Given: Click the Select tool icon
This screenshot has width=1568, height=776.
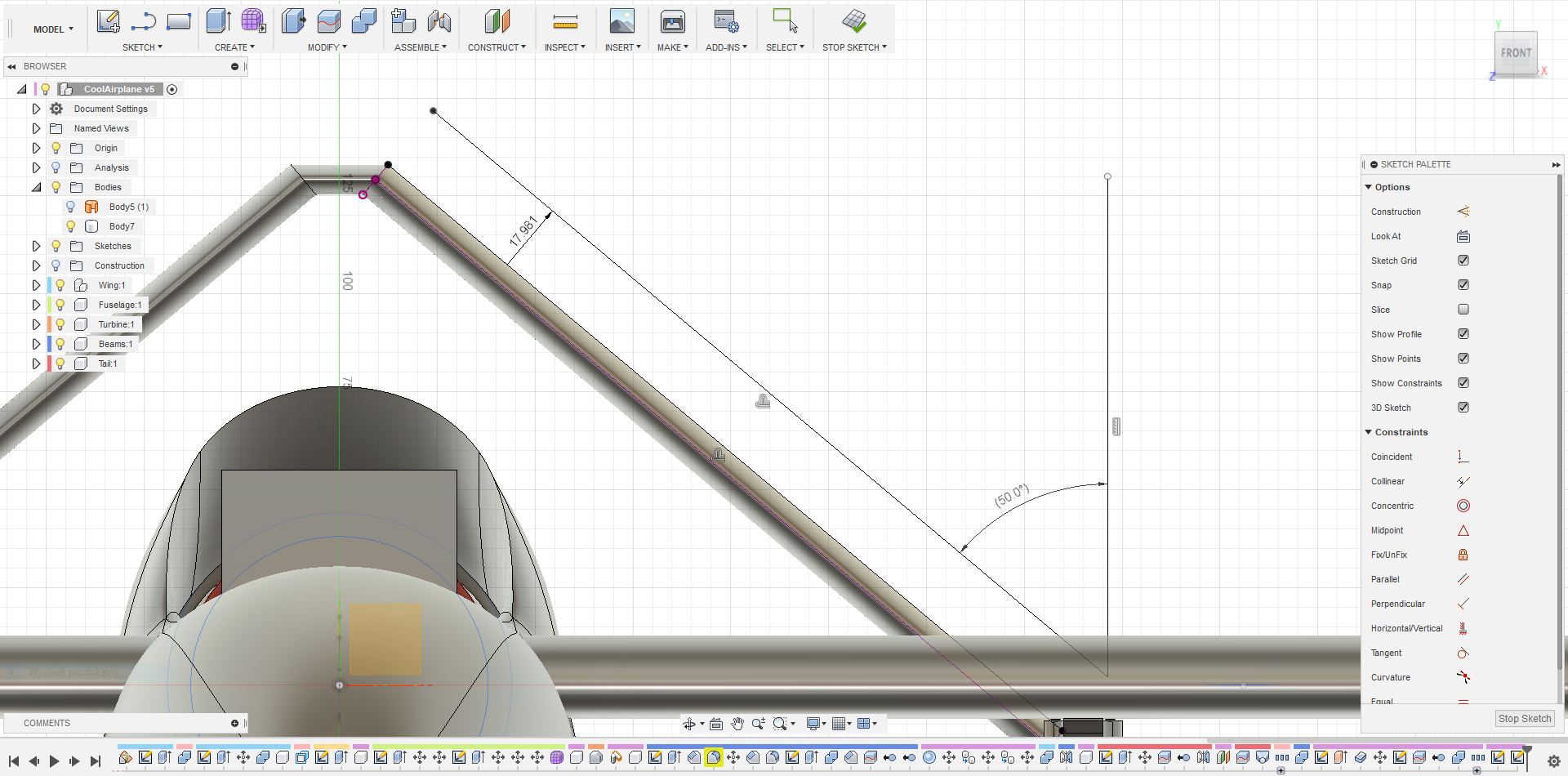Looking at the screenshot, I should click(785, 21).
